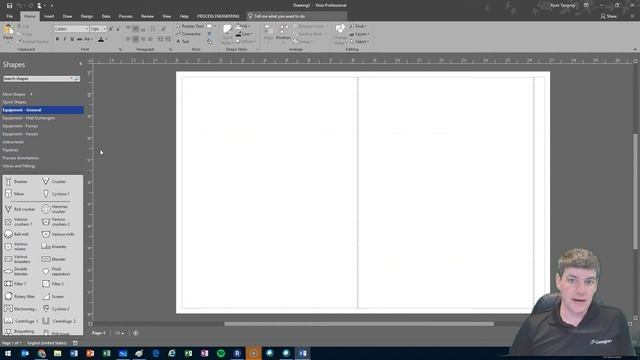Open the Fill dropdown
The height and width of the screenshot is (360, 640).
pyautogui.click(x=243, y=26)
